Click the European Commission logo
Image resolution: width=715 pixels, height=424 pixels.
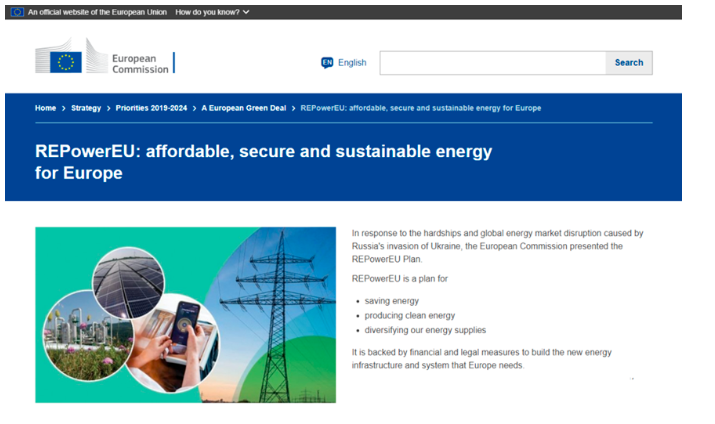pos(104,62)
